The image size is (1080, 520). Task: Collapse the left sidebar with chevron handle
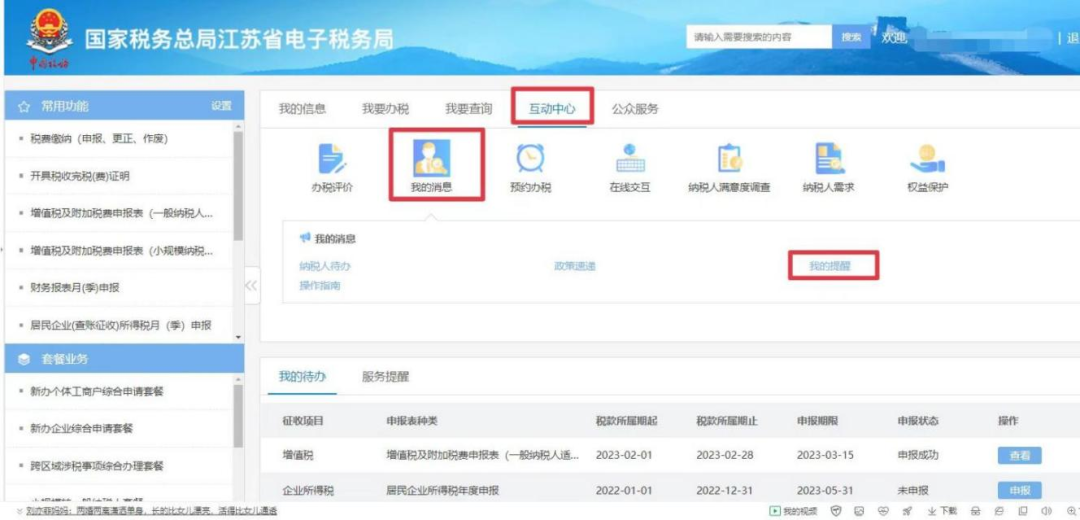pyautogui.click(x=251, y=286)
